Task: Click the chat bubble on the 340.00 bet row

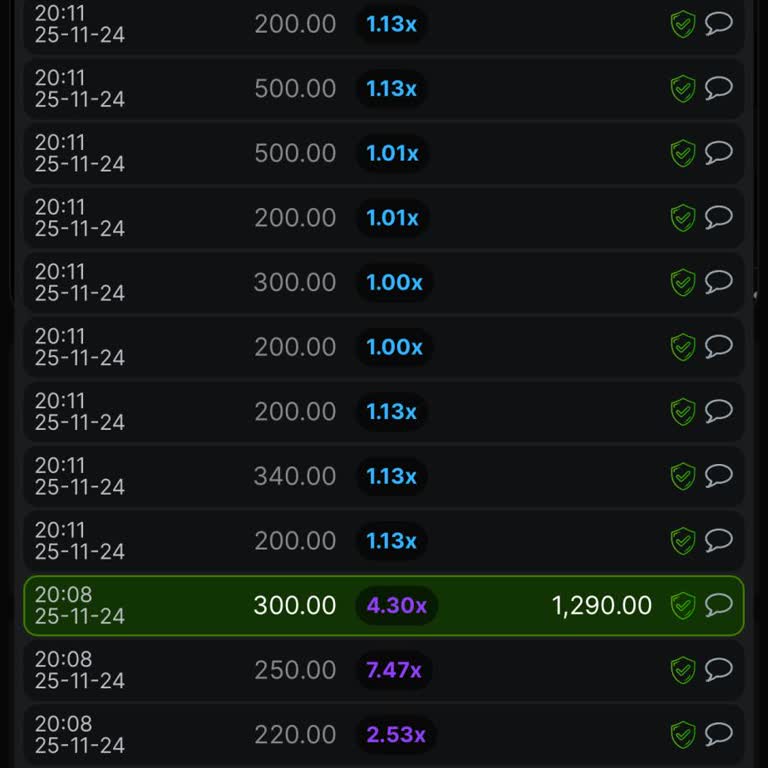Action: [x=719, y=475]
